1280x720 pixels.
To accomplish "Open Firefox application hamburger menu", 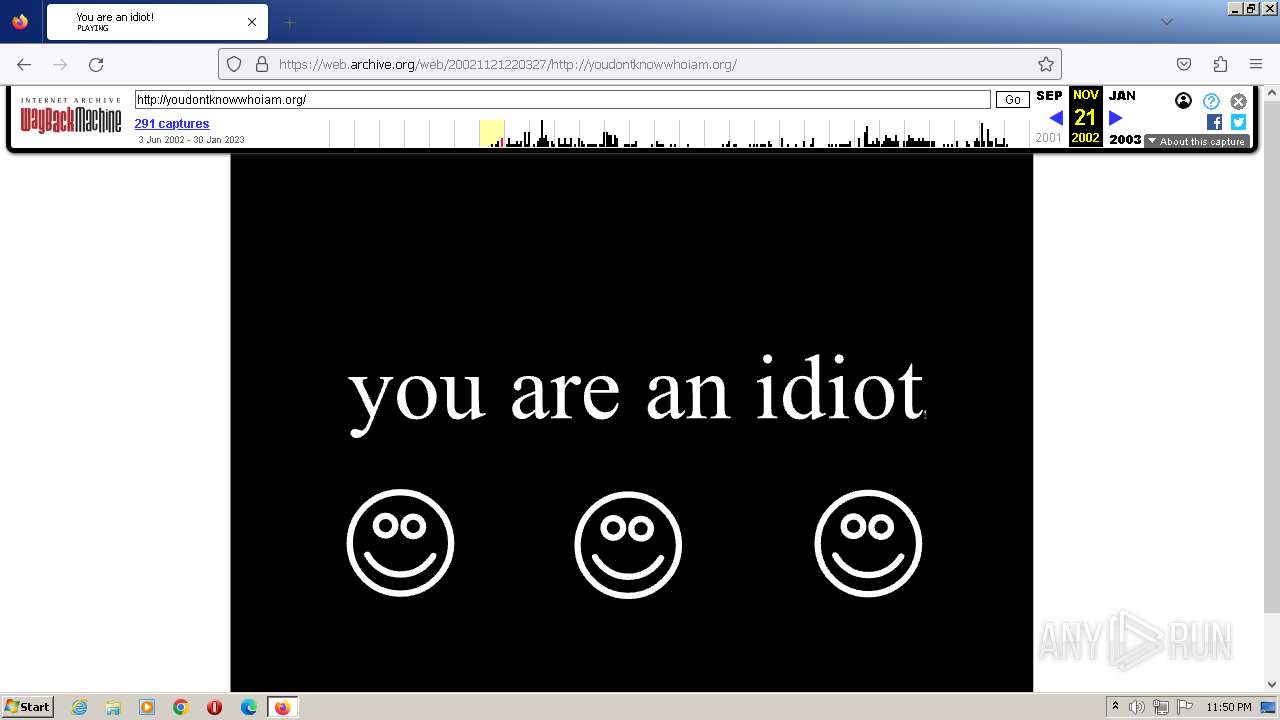I will point(1256,64).
